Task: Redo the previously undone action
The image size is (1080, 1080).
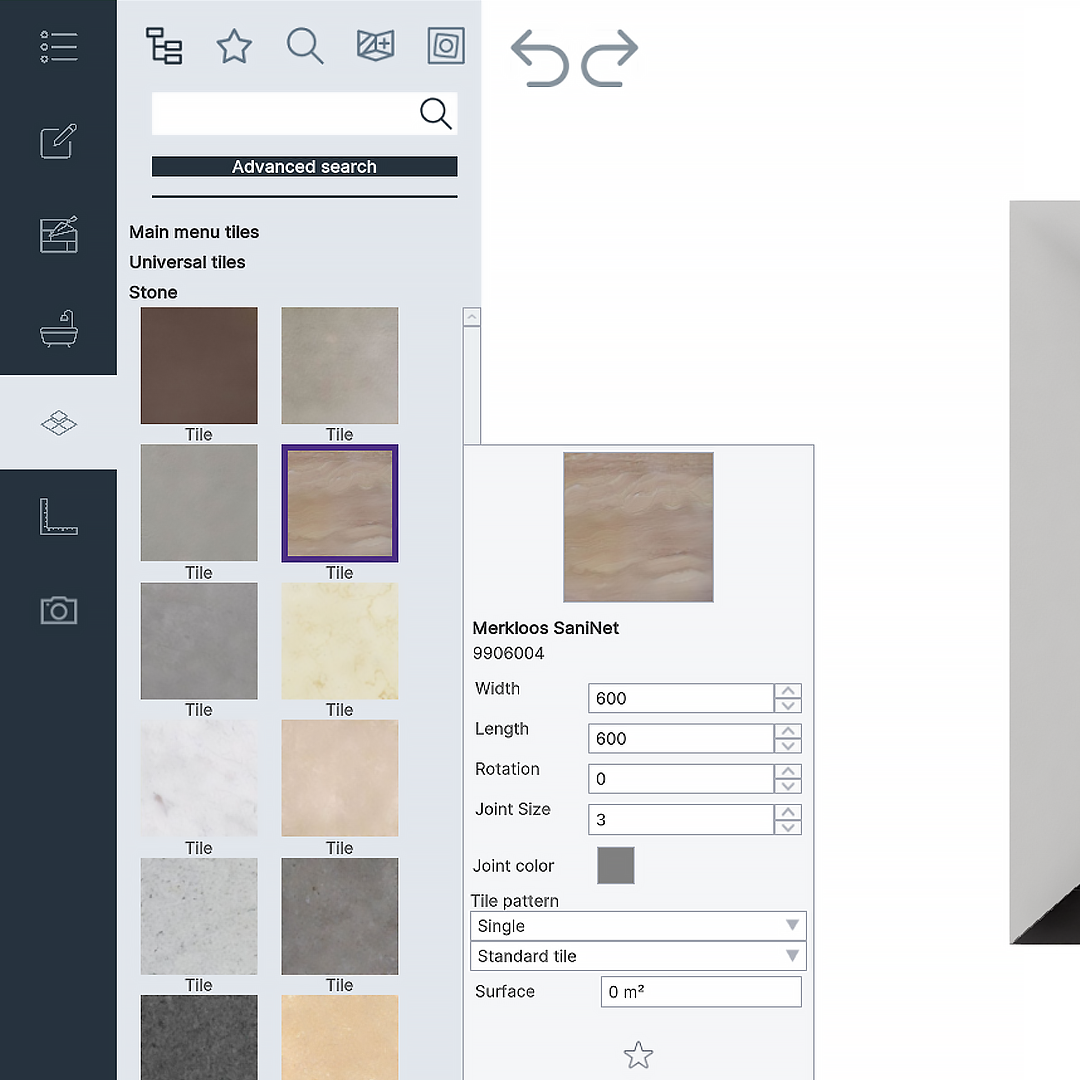Action: click(x=612, y=58)
